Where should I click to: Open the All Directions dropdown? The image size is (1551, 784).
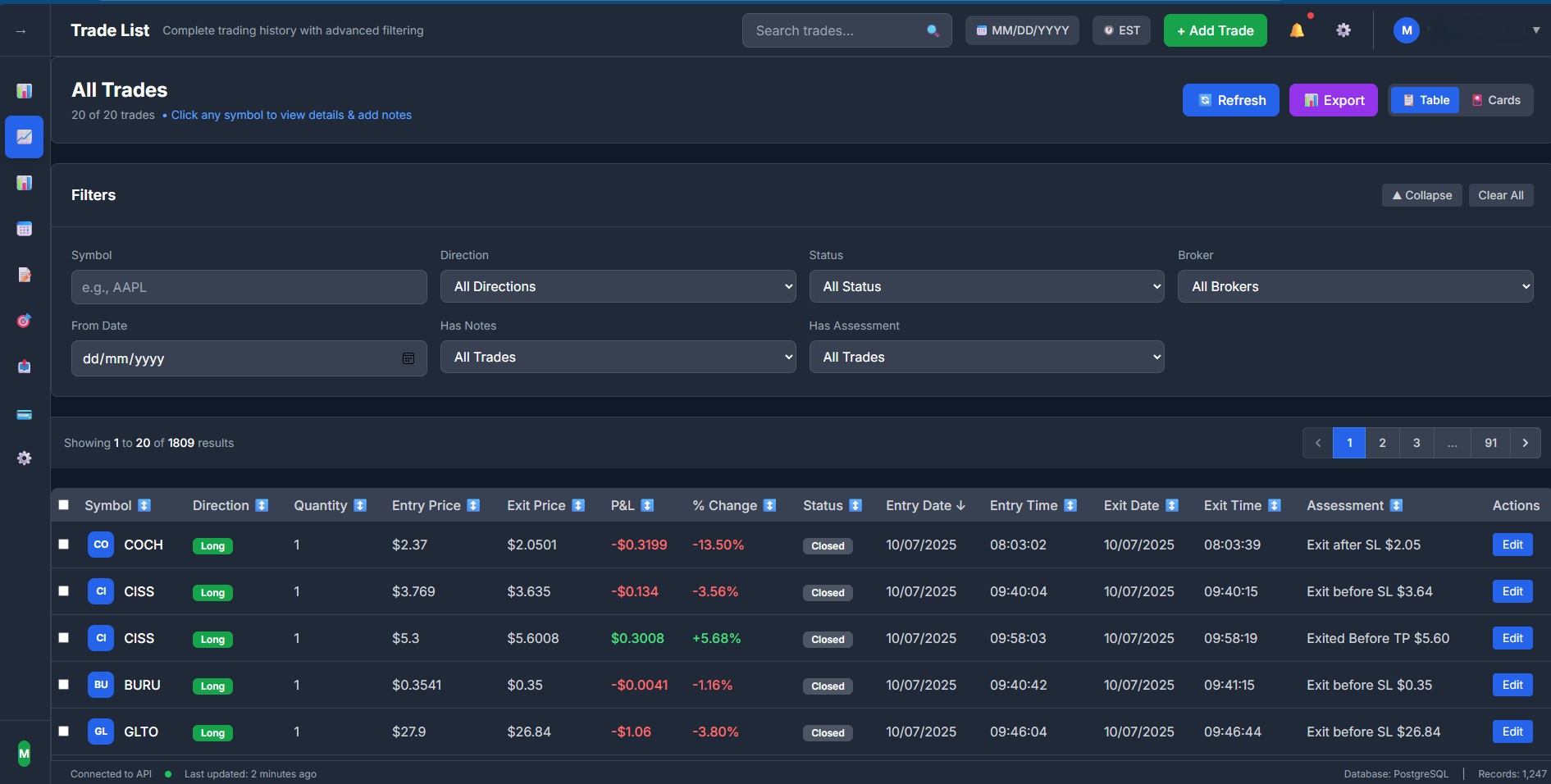618,286
